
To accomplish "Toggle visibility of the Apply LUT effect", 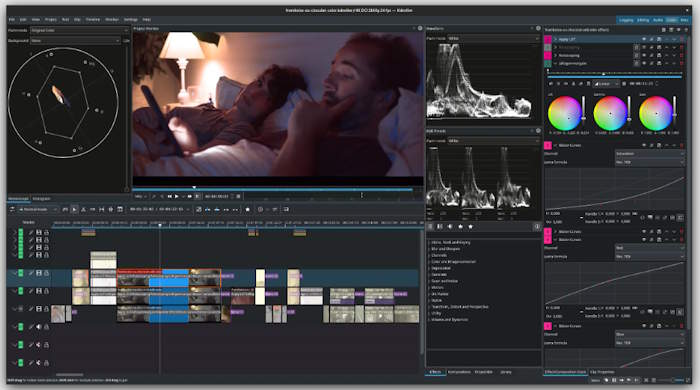I will [644, 39].
